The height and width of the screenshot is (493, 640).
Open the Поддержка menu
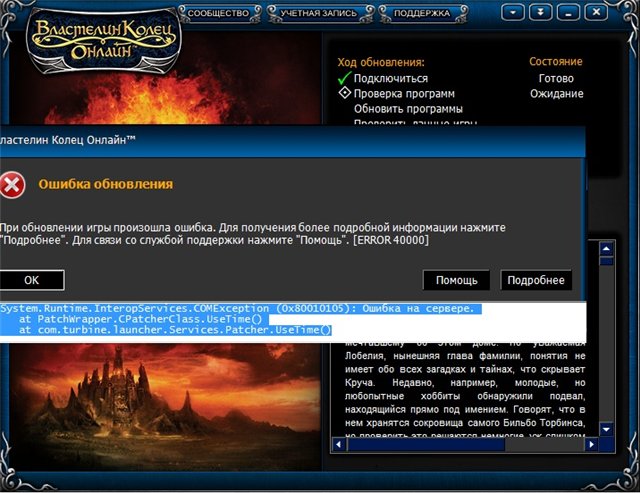point(420,13)
